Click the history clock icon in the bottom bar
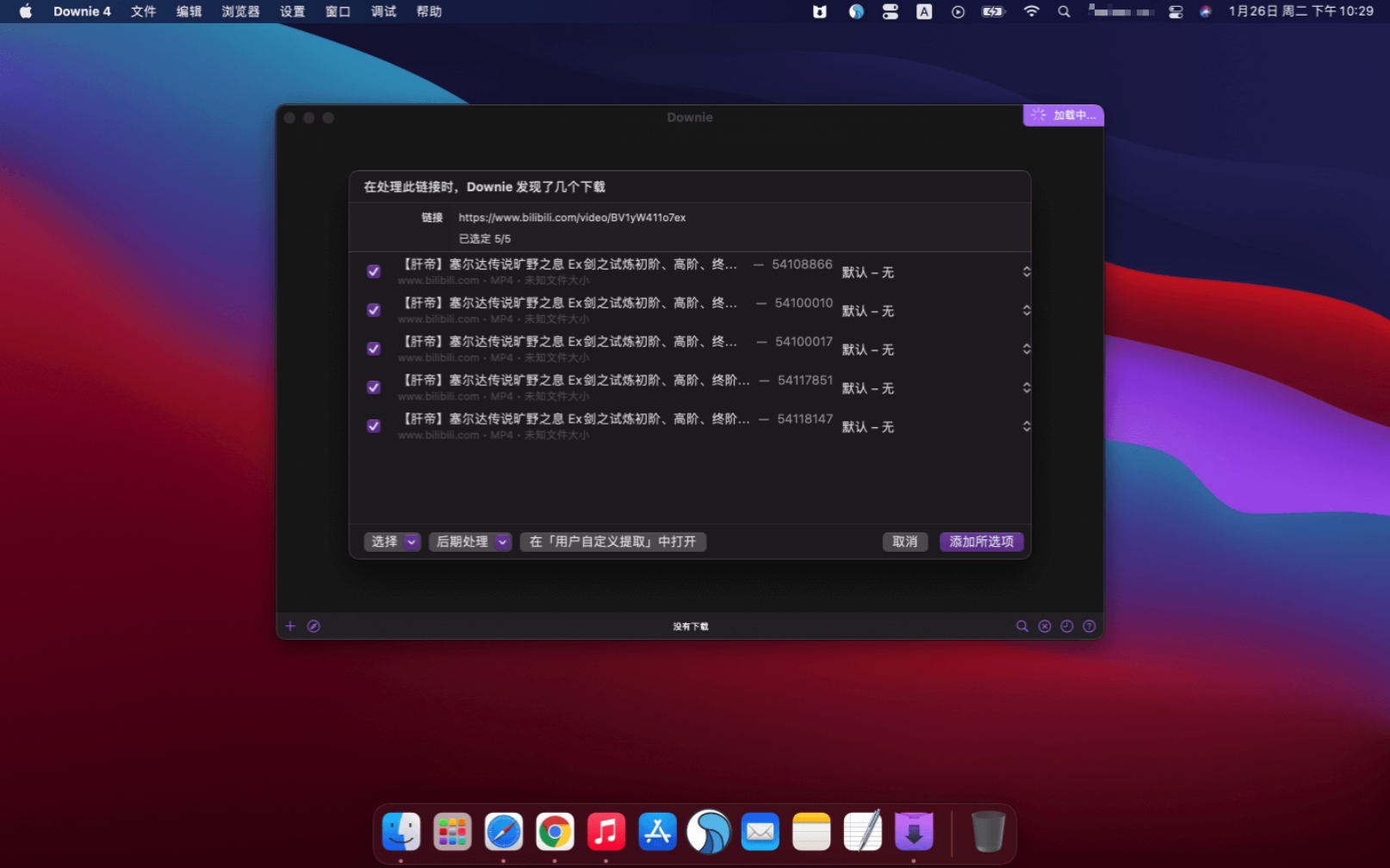The image size is (1390, 868). [1067, 626]
